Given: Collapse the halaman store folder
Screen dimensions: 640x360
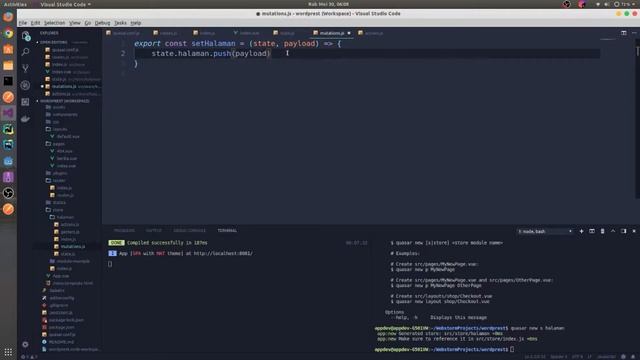Looking at the screenshot, I should (x=65, y=217).
